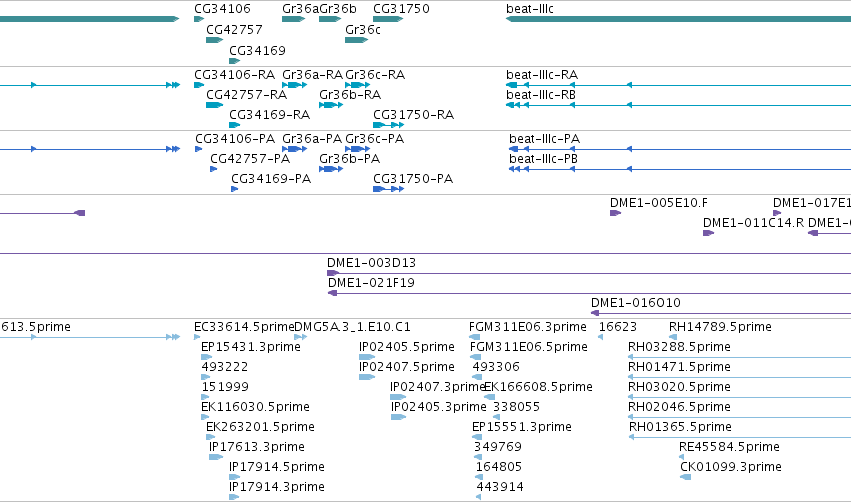Click the DMG5A3_1.E10.C1 EST
Viewport: 851px width, 502px height.
[x=301, y=337]
